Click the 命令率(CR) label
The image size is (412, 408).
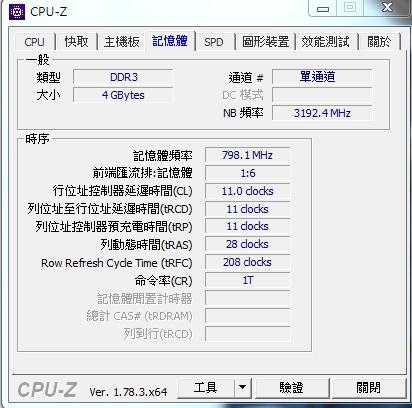coord(164,281)
